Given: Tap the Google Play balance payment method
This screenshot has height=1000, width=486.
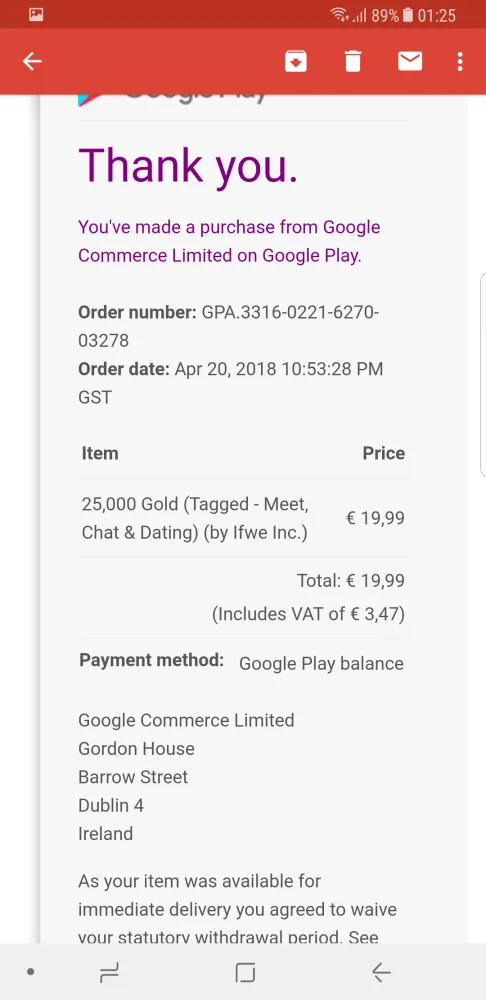Looking at the screenshot, I should (x=321, y=664).
